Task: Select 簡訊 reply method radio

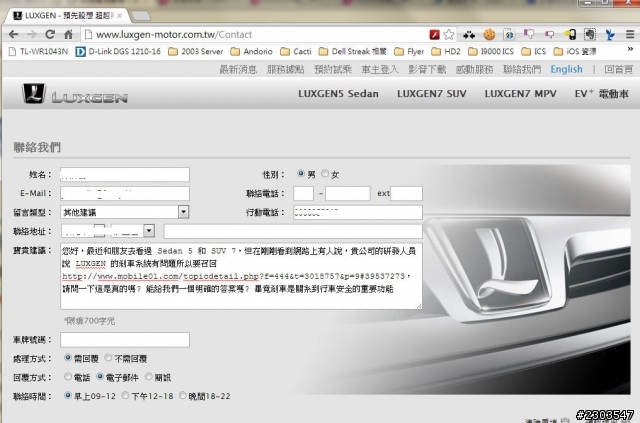Action: (149, 376)
